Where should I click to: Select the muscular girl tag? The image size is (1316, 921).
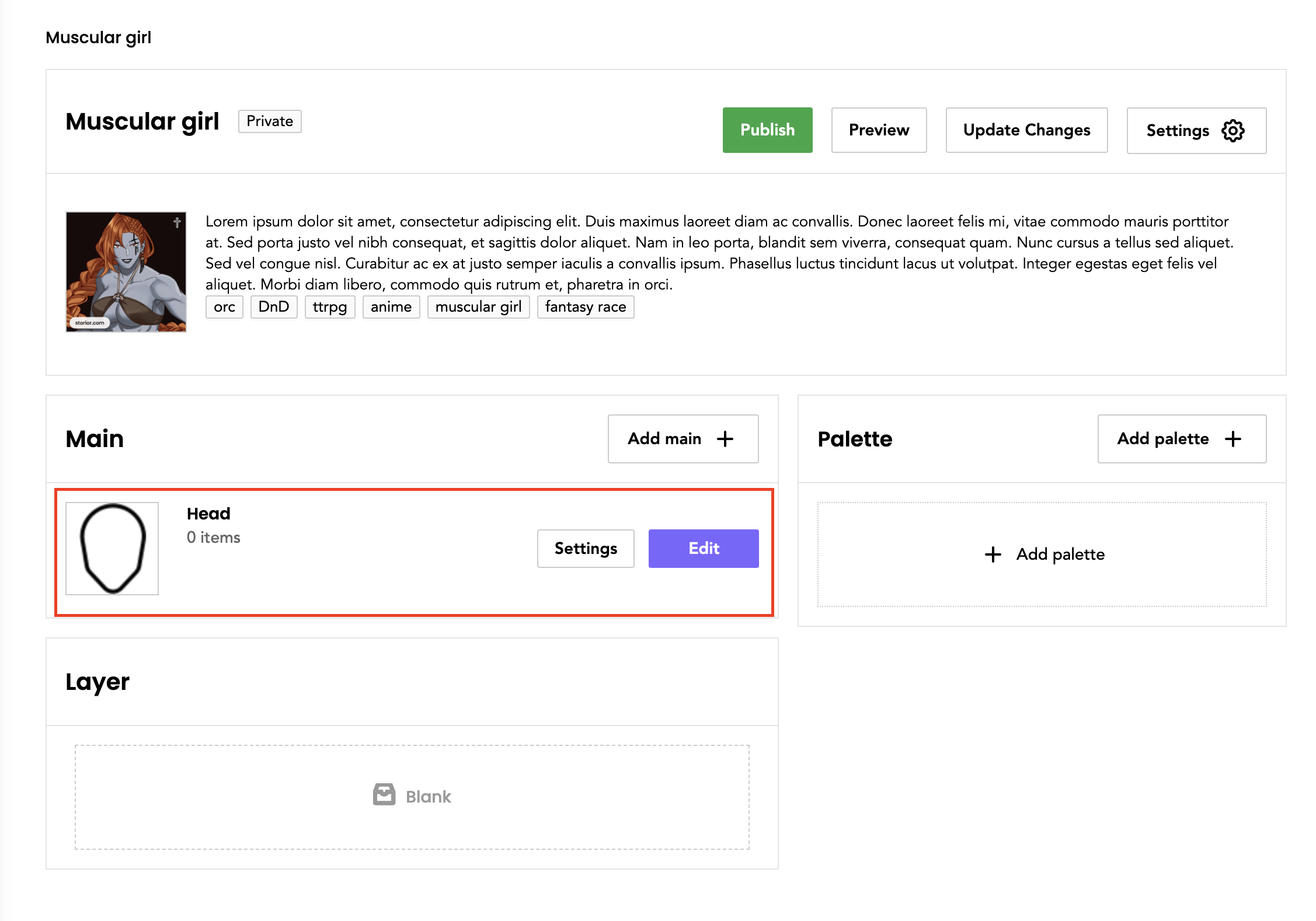coord(478,307)
